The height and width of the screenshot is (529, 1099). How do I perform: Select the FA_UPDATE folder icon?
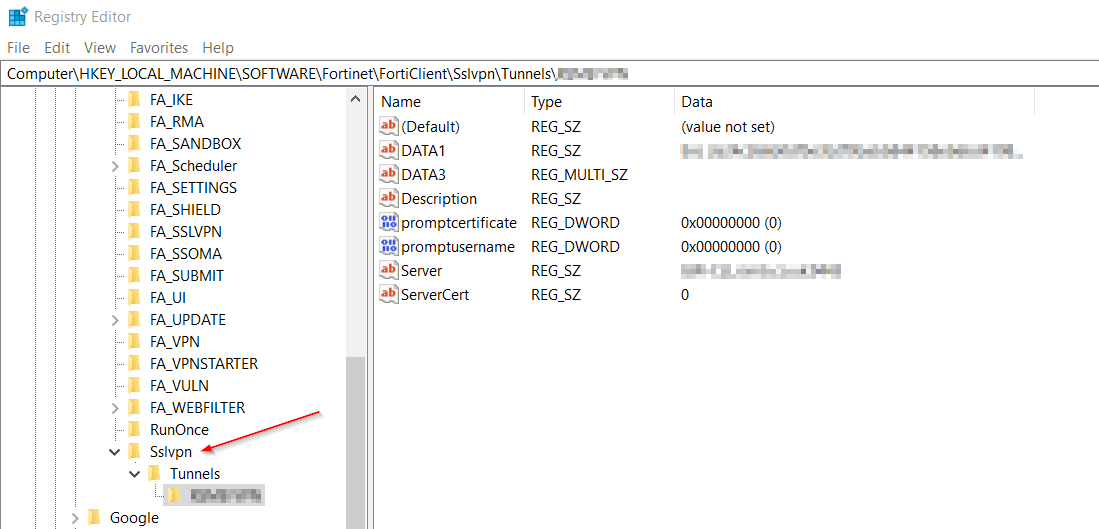(135, 320)
